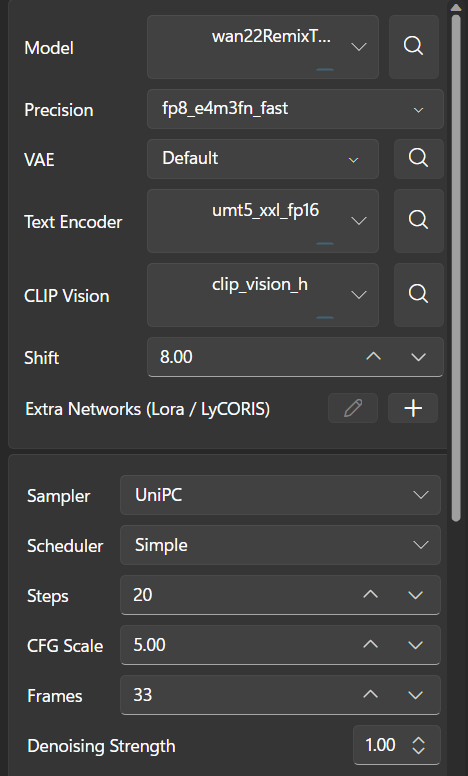This screenshot has height=776, width=468.
Task: Search for a Model with magnifier icon
Action: click(x=414, y=47)
